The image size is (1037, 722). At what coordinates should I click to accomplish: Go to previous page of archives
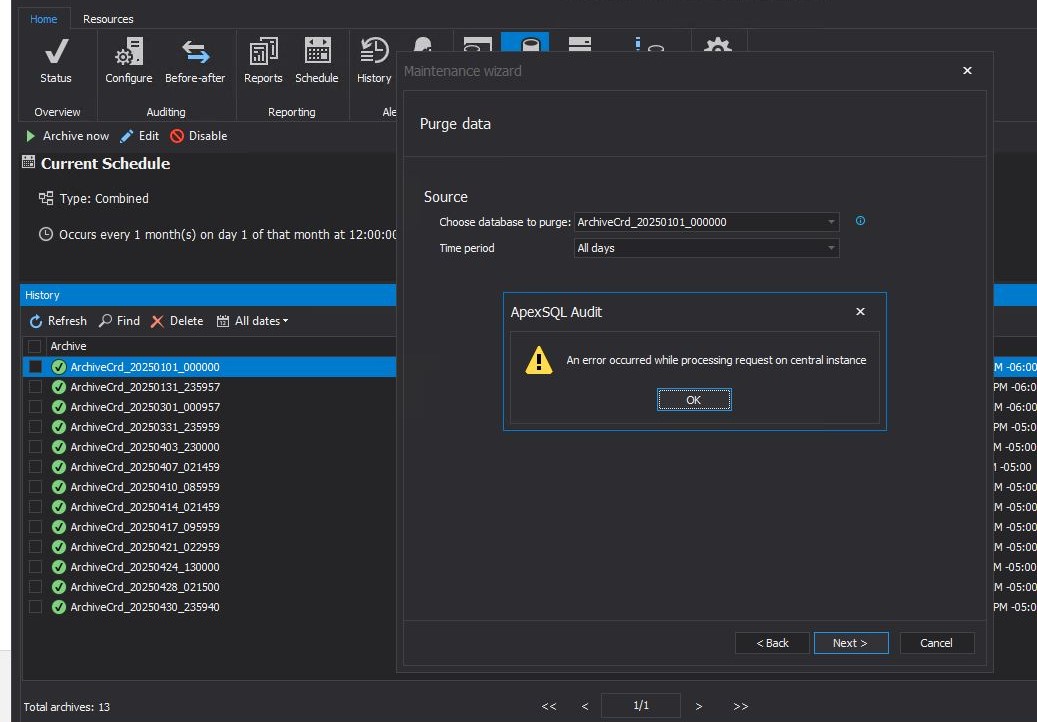point(585,706)
